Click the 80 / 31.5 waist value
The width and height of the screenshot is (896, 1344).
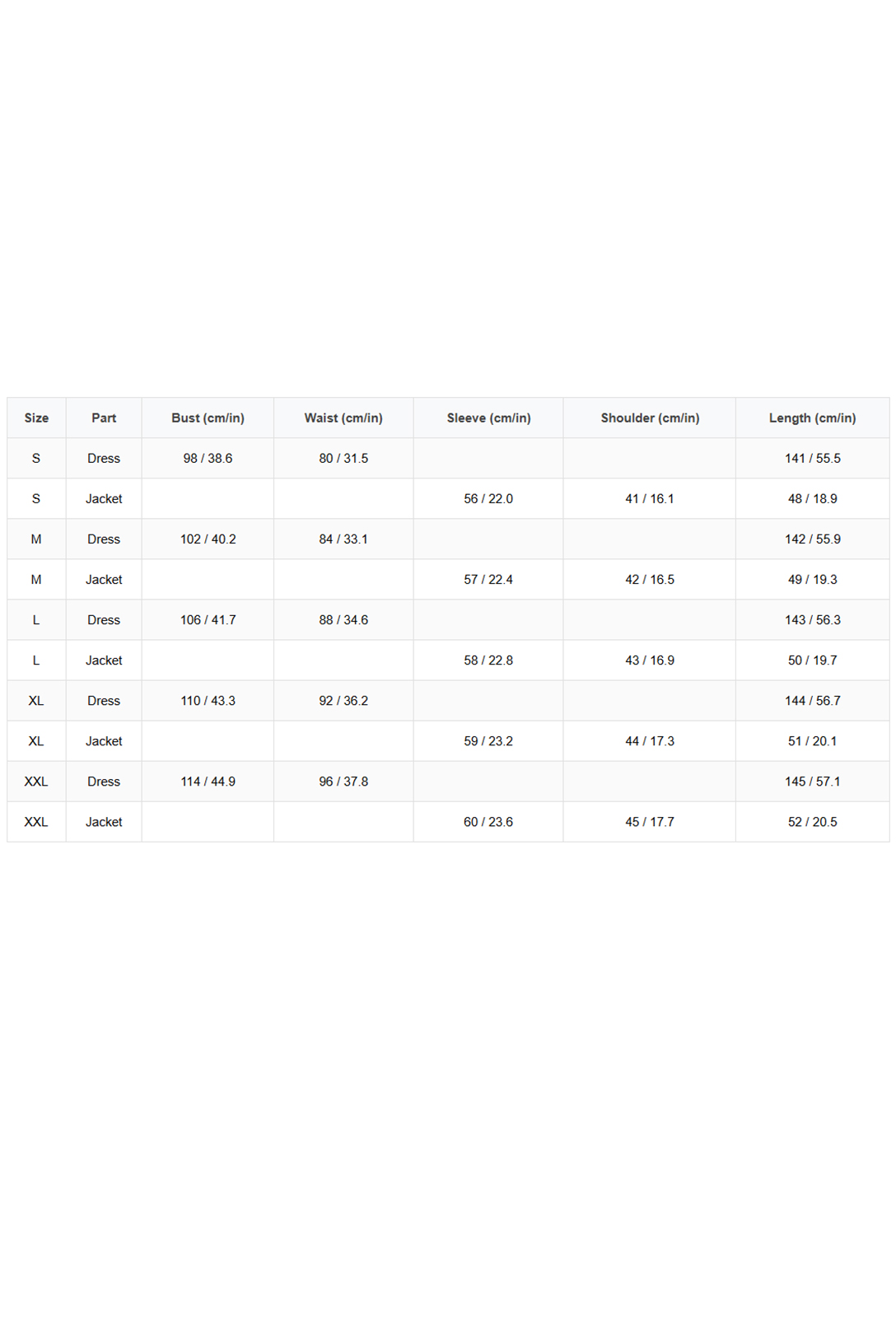[343, 458]
